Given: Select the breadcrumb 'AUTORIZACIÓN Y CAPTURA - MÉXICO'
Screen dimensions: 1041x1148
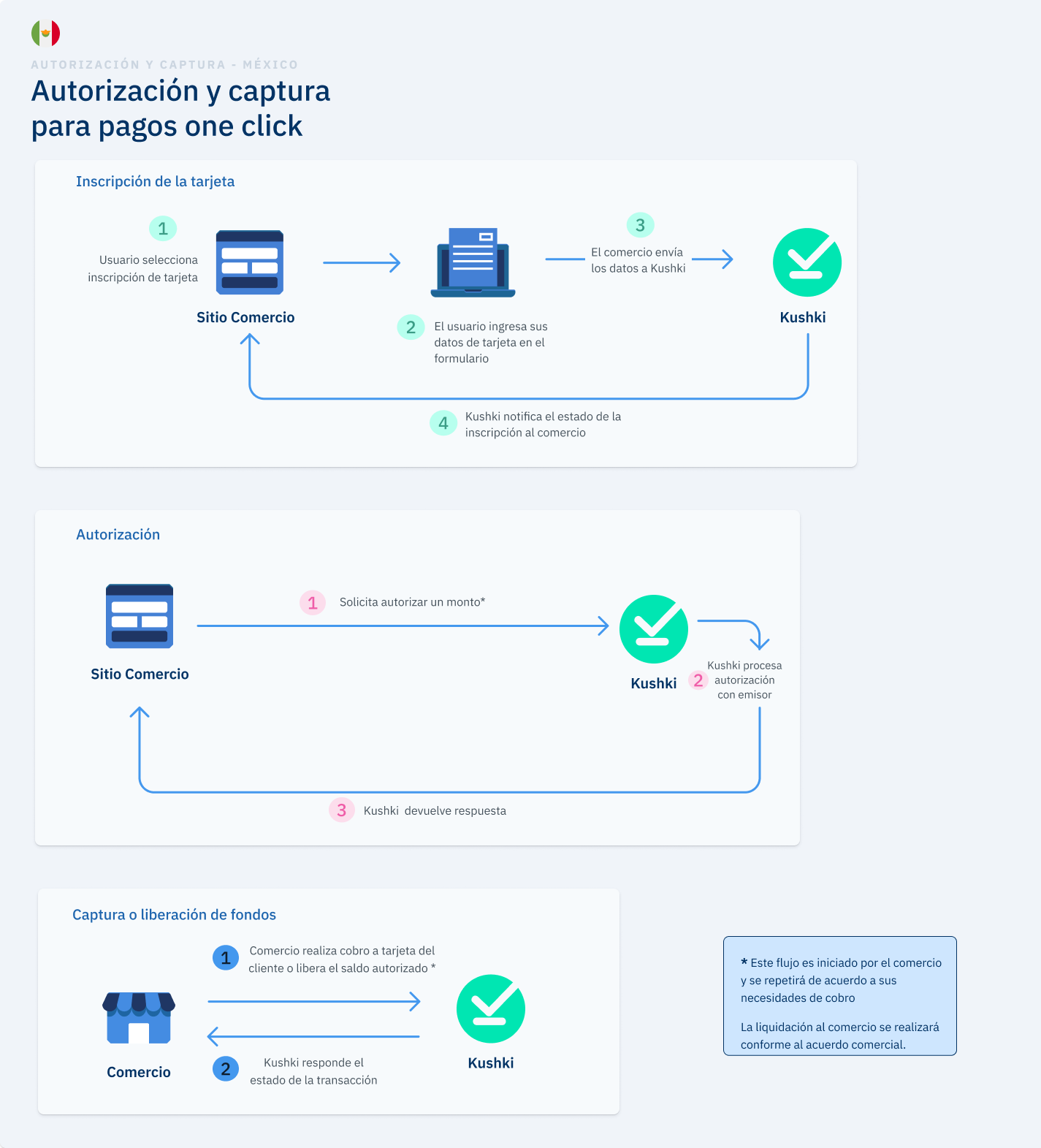Looking at the screenshot, I should coord(164,64).
